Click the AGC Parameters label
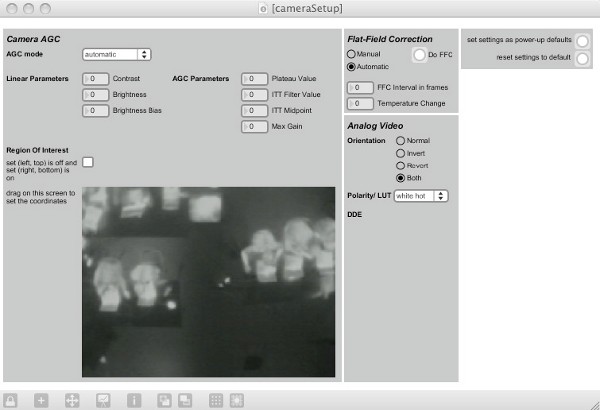 201,78
